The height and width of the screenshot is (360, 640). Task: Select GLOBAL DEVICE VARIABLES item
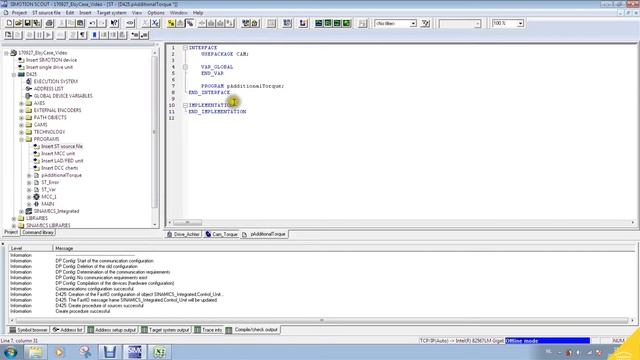pyautogui.click(x=63, y=96)
